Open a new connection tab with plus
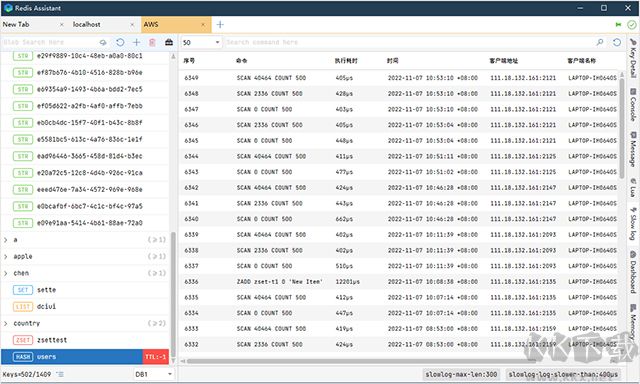This screenshot has width=640, height=384. coord(220,24)
